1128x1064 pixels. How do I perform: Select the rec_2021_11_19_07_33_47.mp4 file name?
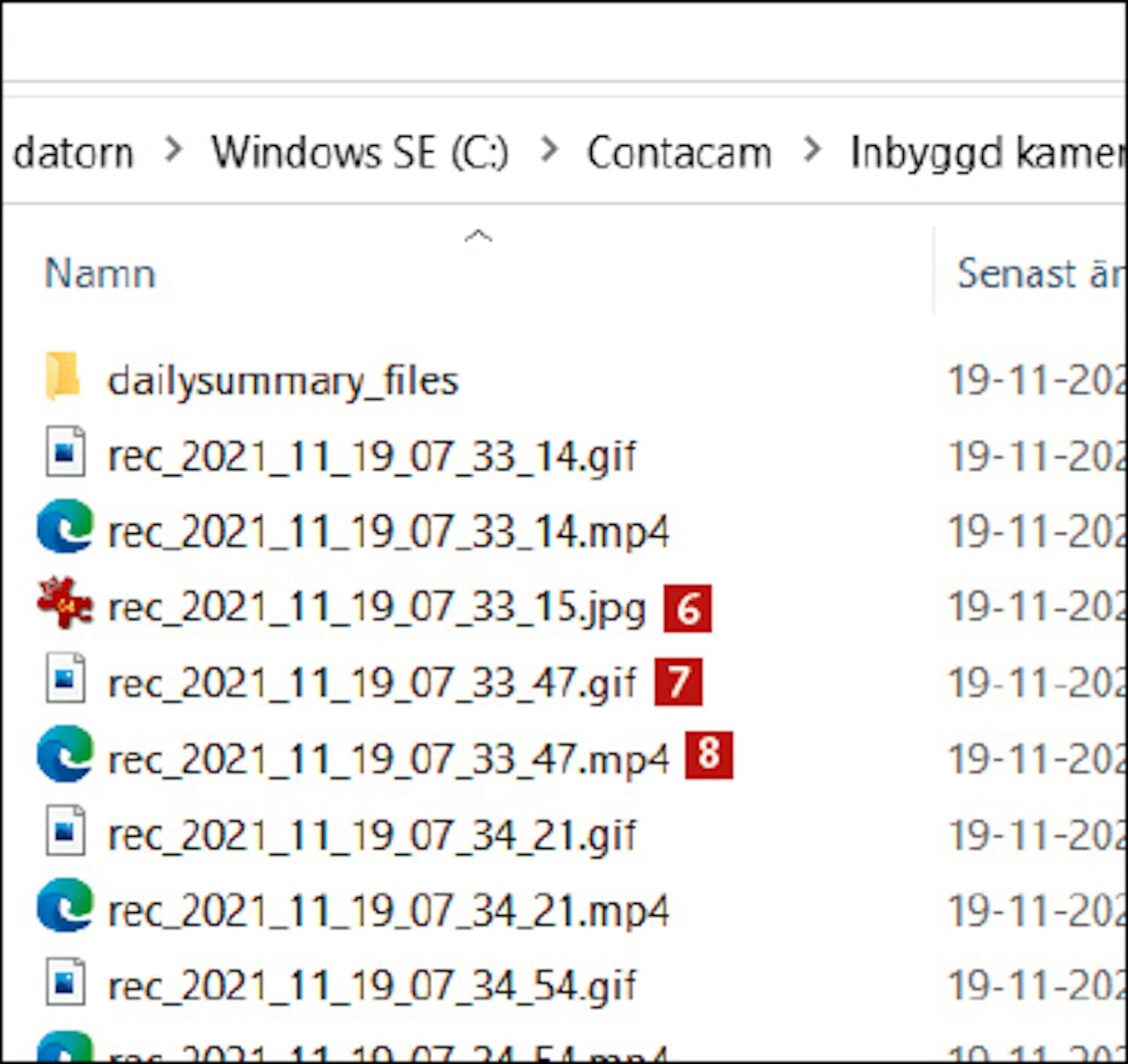(388, 759)
